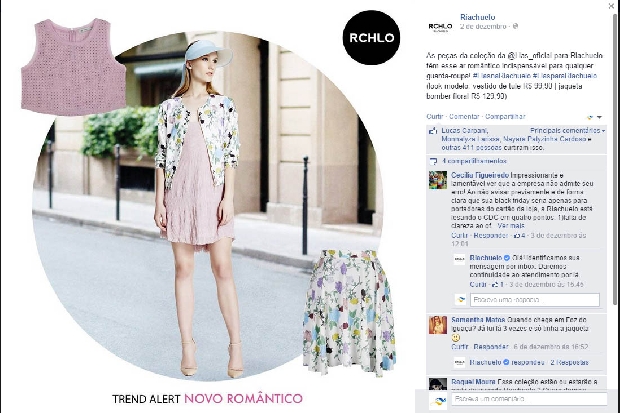Click the like count icon on Cecilia's comment
The height and width of the screenshot is (413, 620).
pos(517,236)
